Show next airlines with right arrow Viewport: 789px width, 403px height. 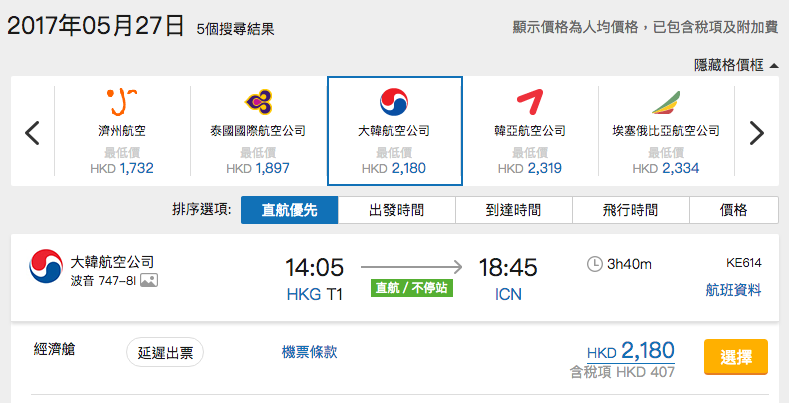tap(756, 133)
